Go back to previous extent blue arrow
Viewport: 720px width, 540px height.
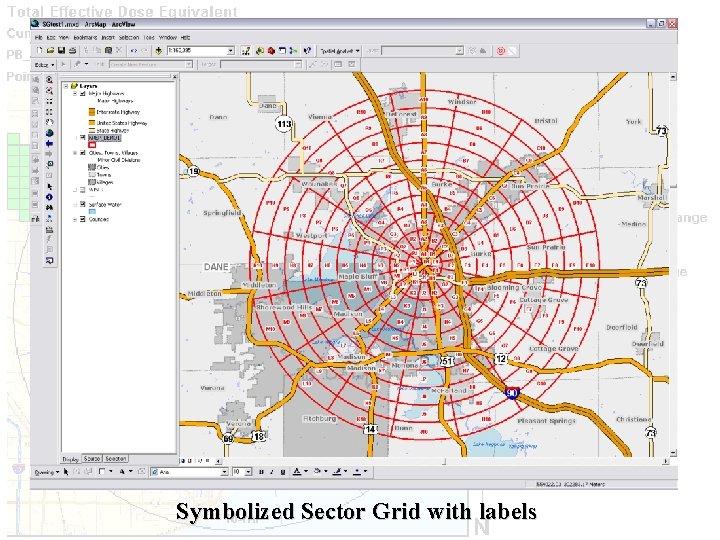tap(49, 144)
